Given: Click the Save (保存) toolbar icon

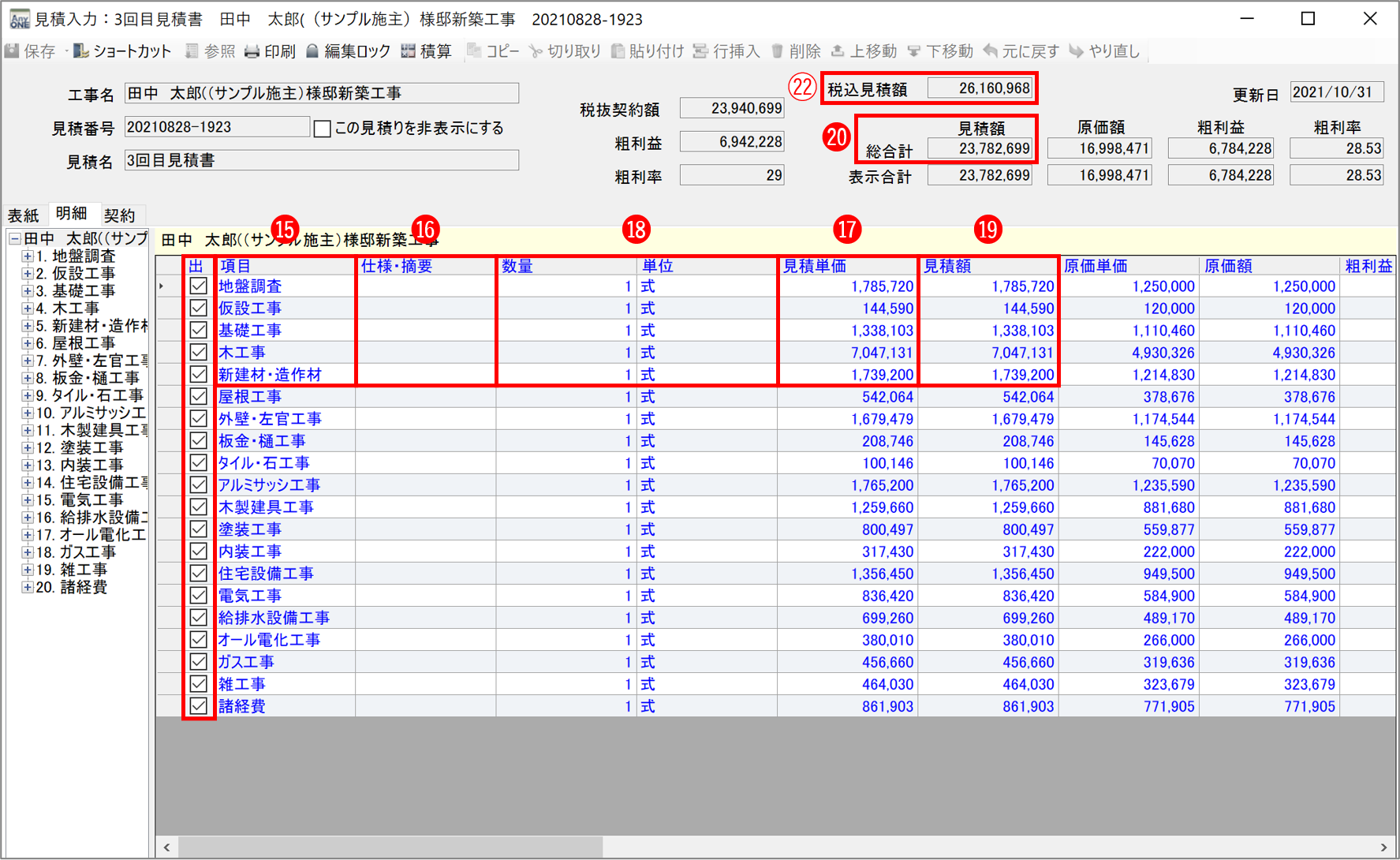Looking at the screenshot, I should [13, 51].
